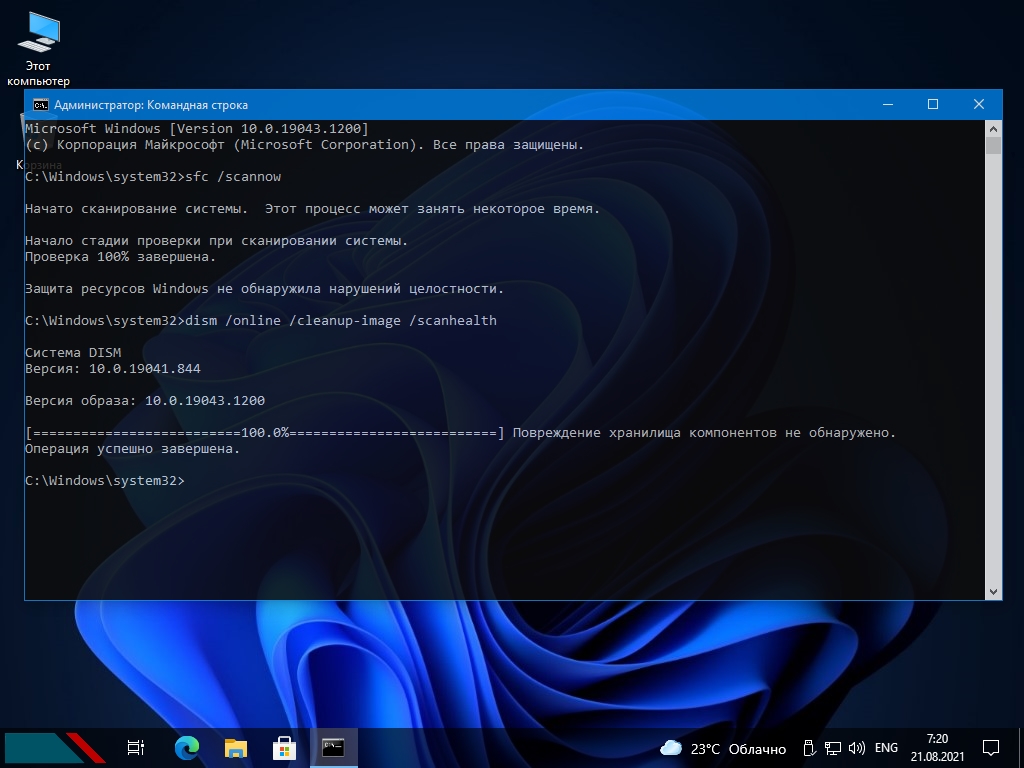
Task: Open the volume speaker tray icon
Action: [856, 748]
